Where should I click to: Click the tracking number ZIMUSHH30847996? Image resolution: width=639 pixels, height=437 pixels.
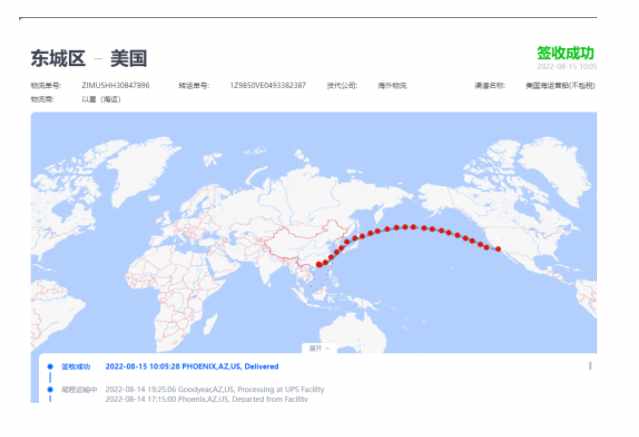coord(115,85)
